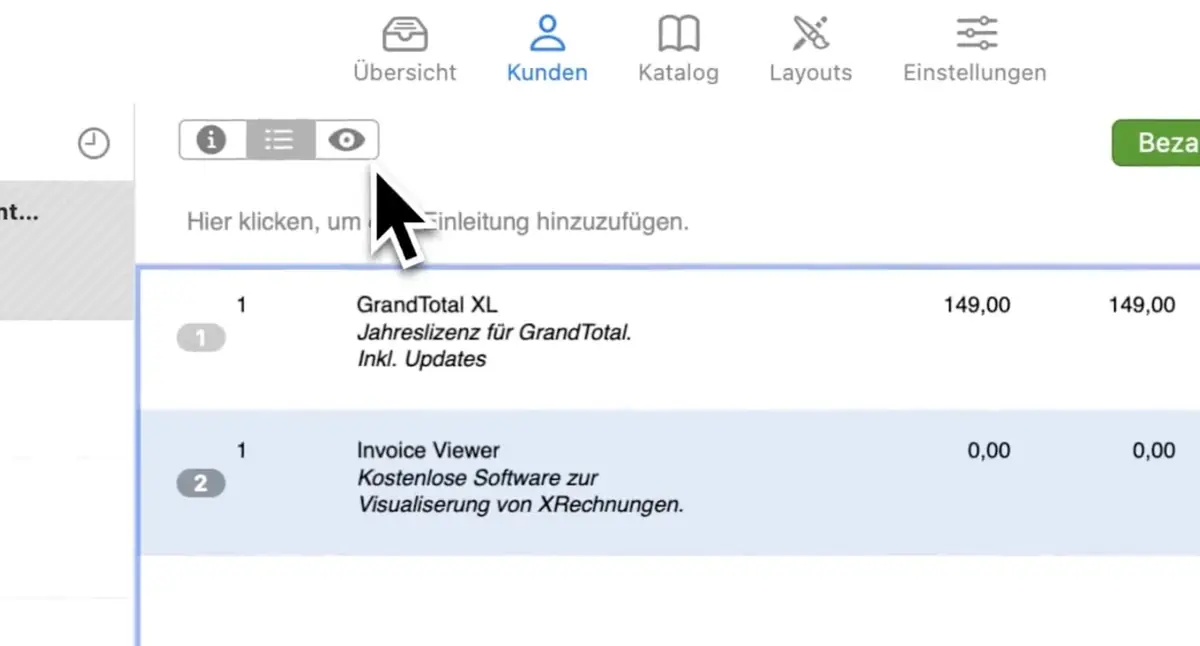This screenshot has width=1200, height=646.
Task: Click the total 0,00 of Invoice Viewer
Action: click(1154, 451)
